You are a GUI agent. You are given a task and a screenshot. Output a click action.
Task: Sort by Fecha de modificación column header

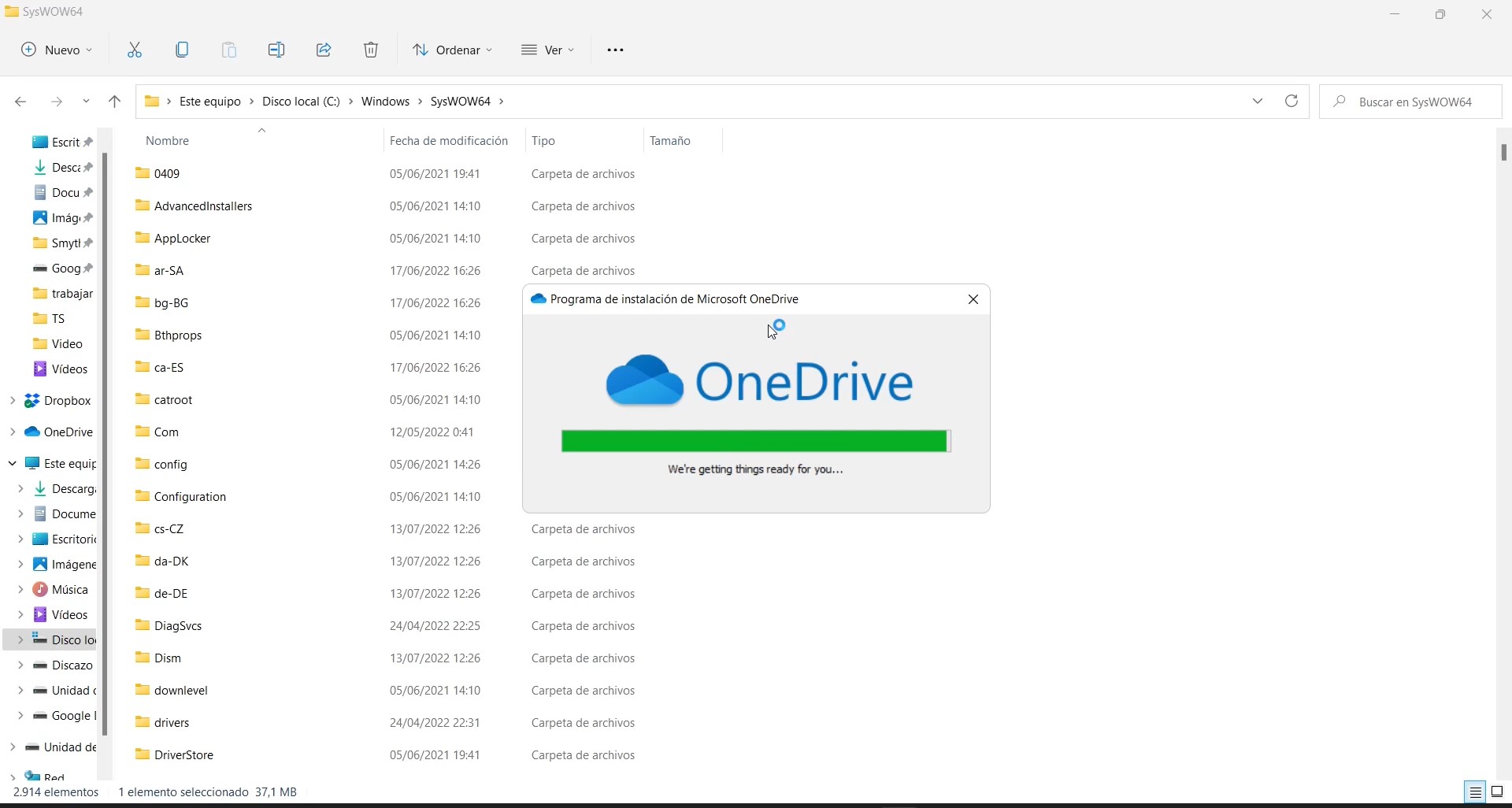[449, 141]
